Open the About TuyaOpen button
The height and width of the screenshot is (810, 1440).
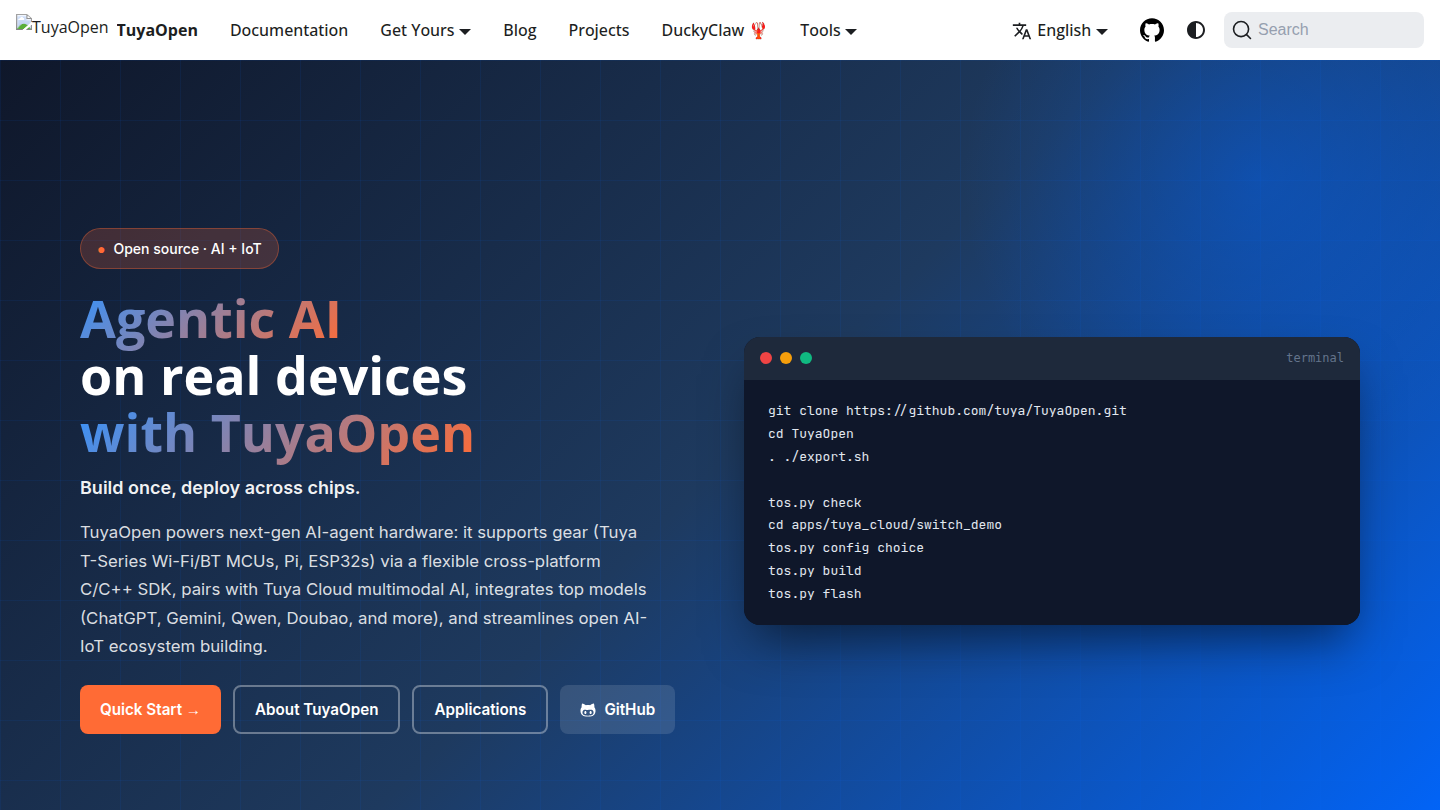click(316, 709)
